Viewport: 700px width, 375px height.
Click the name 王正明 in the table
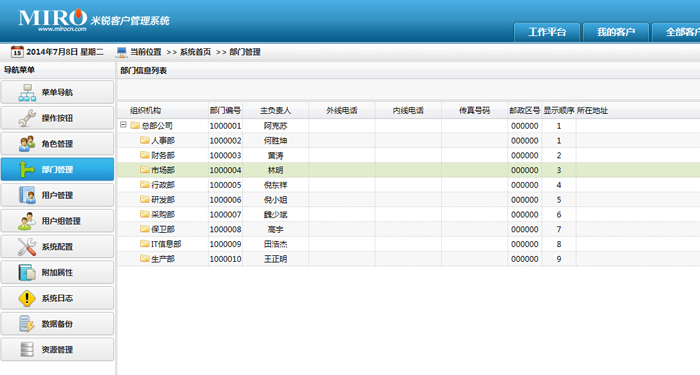[275, 259]
